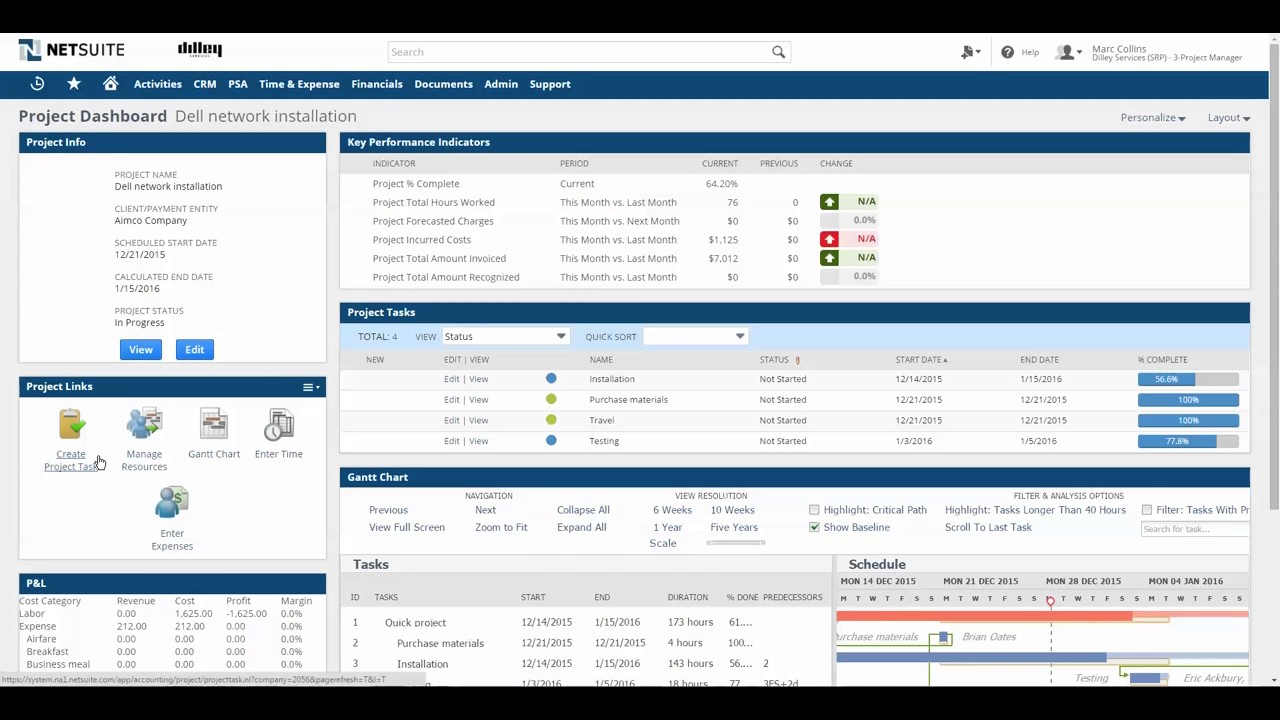Click the NetSuite logo
Viewport: 1280px width, 720px height.
71,50
